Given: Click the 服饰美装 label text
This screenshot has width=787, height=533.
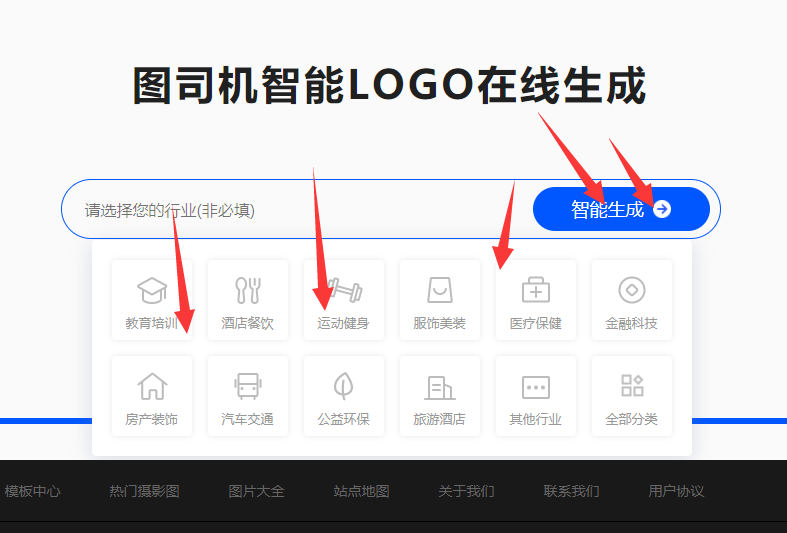Looking at the screenshot, I should (439, 323).
